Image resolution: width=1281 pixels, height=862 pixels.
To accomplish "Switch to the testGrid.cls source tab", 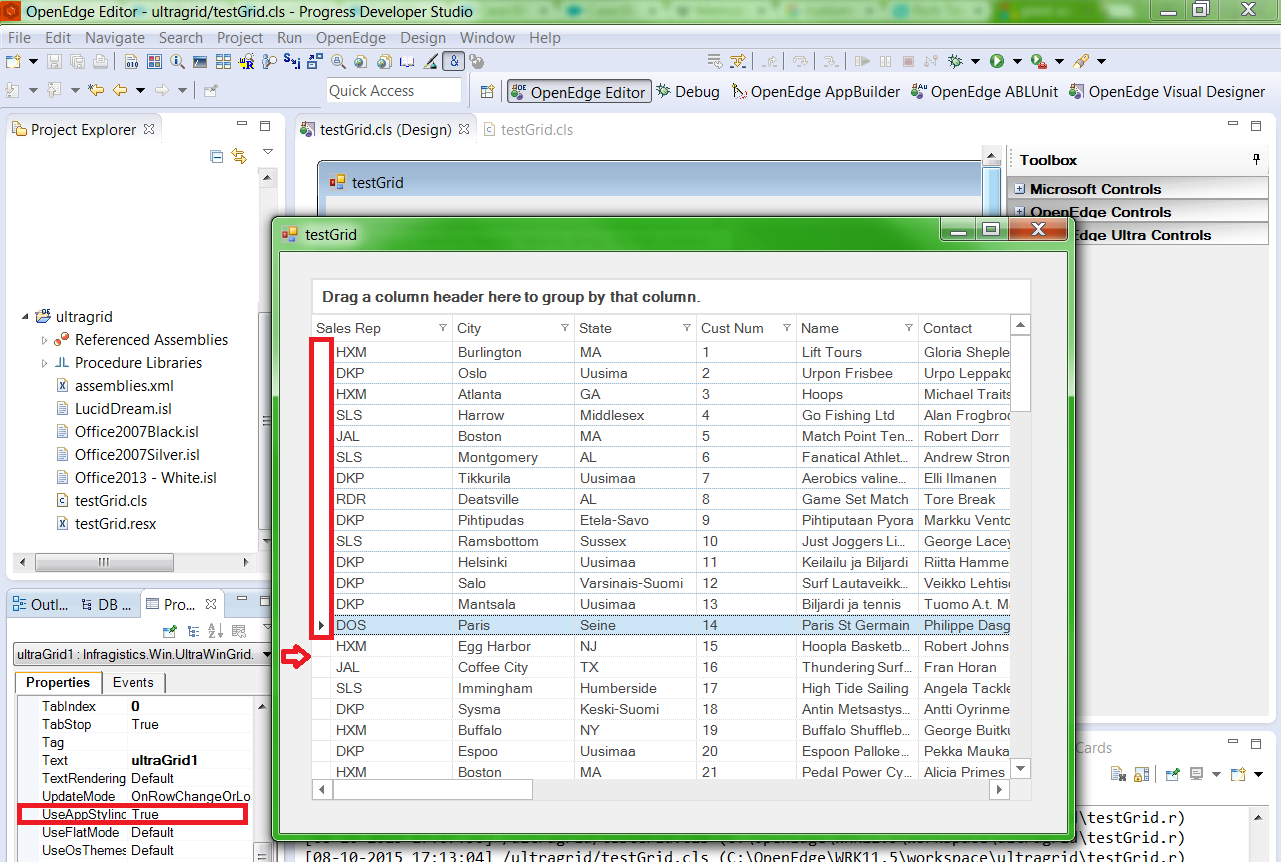I will [528, 129].
